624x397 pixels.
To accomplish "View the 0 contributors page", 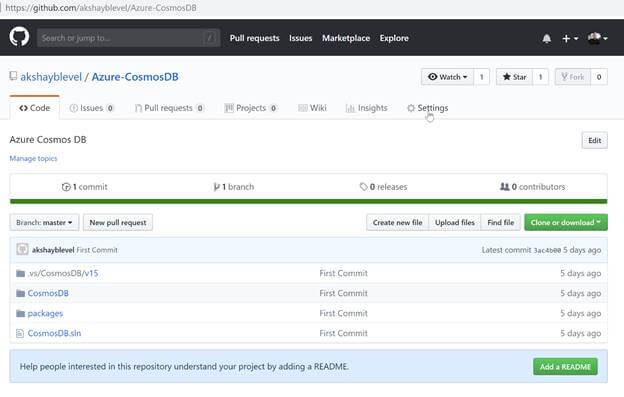I will tap(532, 187).
